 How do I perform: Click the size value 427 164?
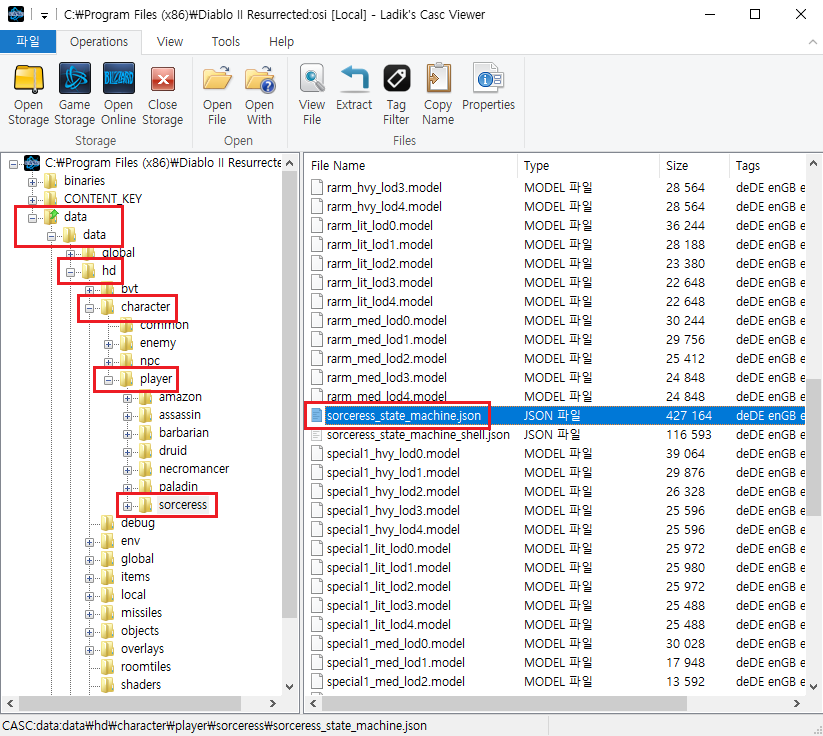(x=689, y=416)
